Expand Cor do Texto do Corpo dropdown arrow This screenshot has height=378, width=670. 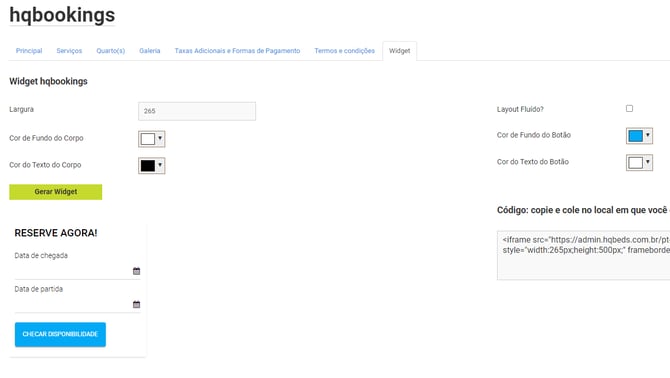[160, 165]
